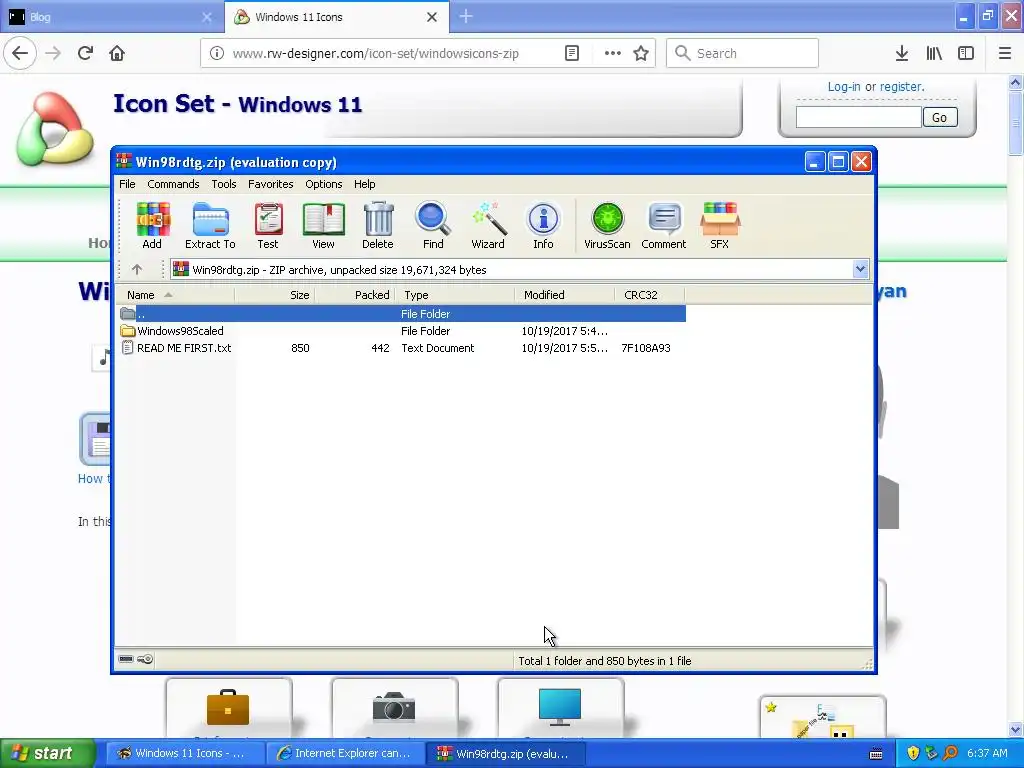Screen dimensions: 1024x768
Task: Go to Firefox home page
Action: click(x=117, y=53)
